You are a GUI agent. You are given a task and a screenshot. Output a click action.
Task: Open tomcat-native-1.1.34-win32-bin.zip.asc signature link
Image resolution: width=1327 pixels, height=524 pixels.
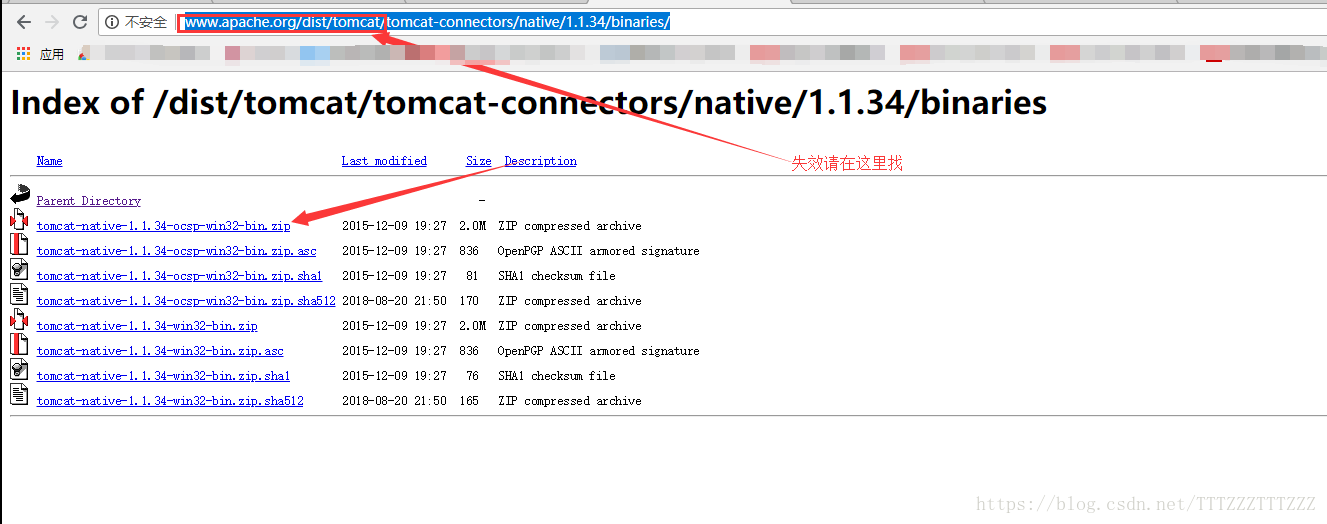[x=160, y=351]
